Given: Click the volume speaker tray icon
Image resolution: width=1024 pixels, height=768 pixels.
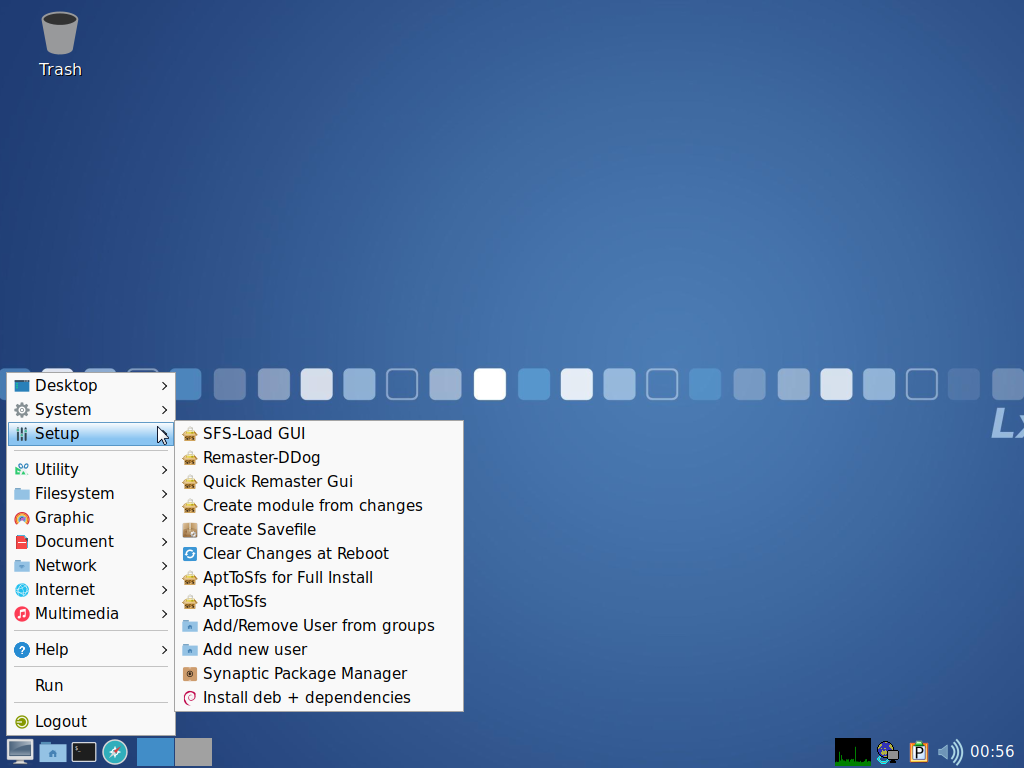Looking at the screenshot, I should tap(949, 752).
